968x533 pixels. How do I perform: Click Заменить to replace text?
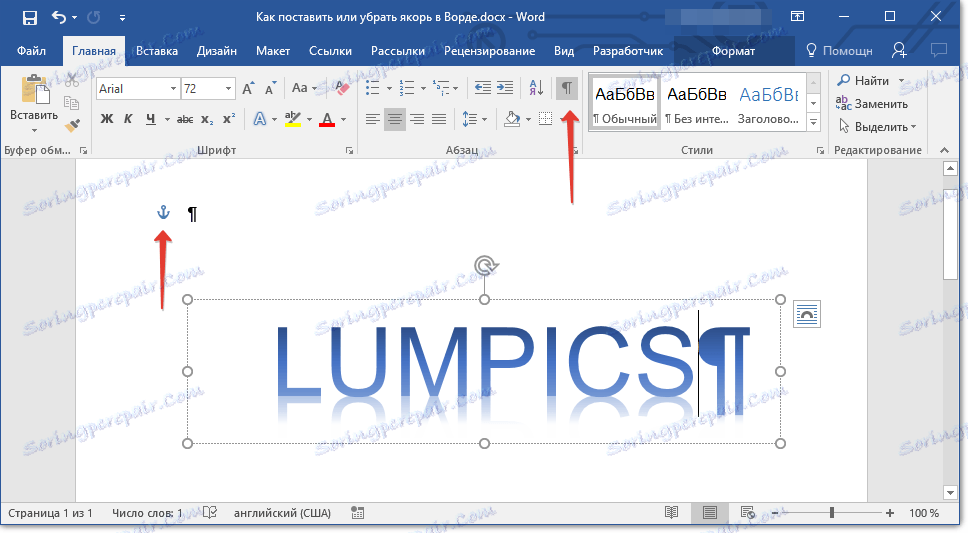coord(872,104)
